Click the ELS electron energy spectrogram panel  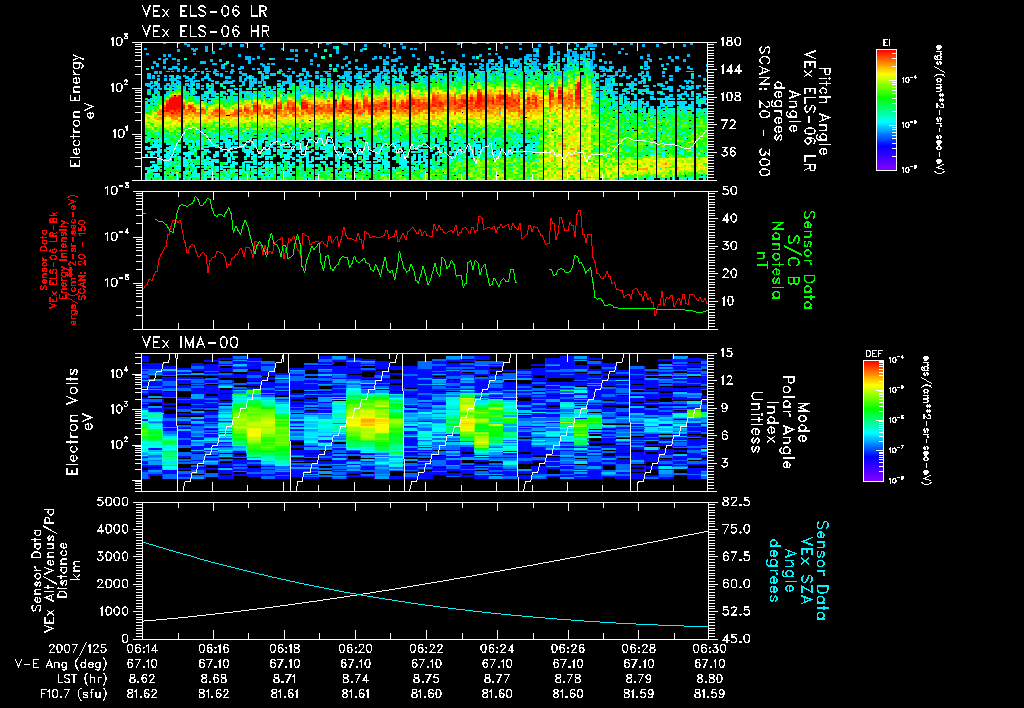(x=425, y=111)
